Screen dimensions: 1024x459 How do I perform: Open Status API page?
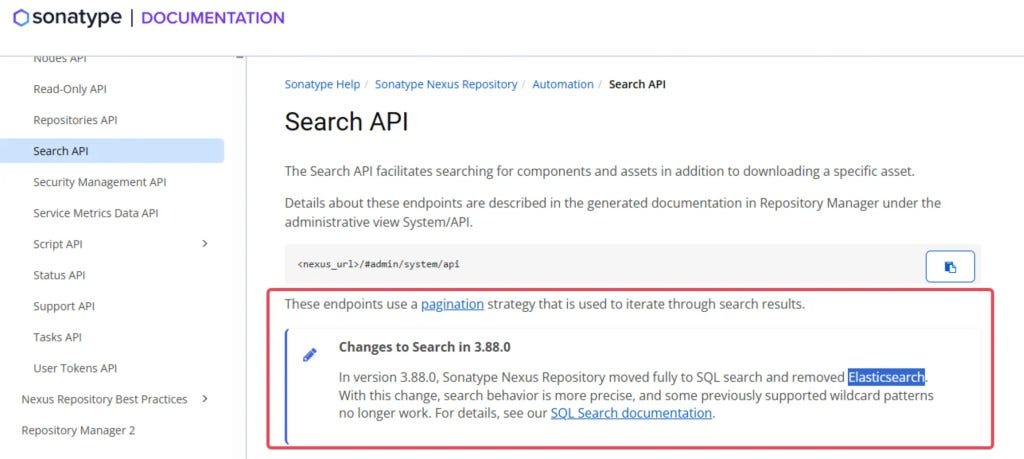(x=59, y=275)
